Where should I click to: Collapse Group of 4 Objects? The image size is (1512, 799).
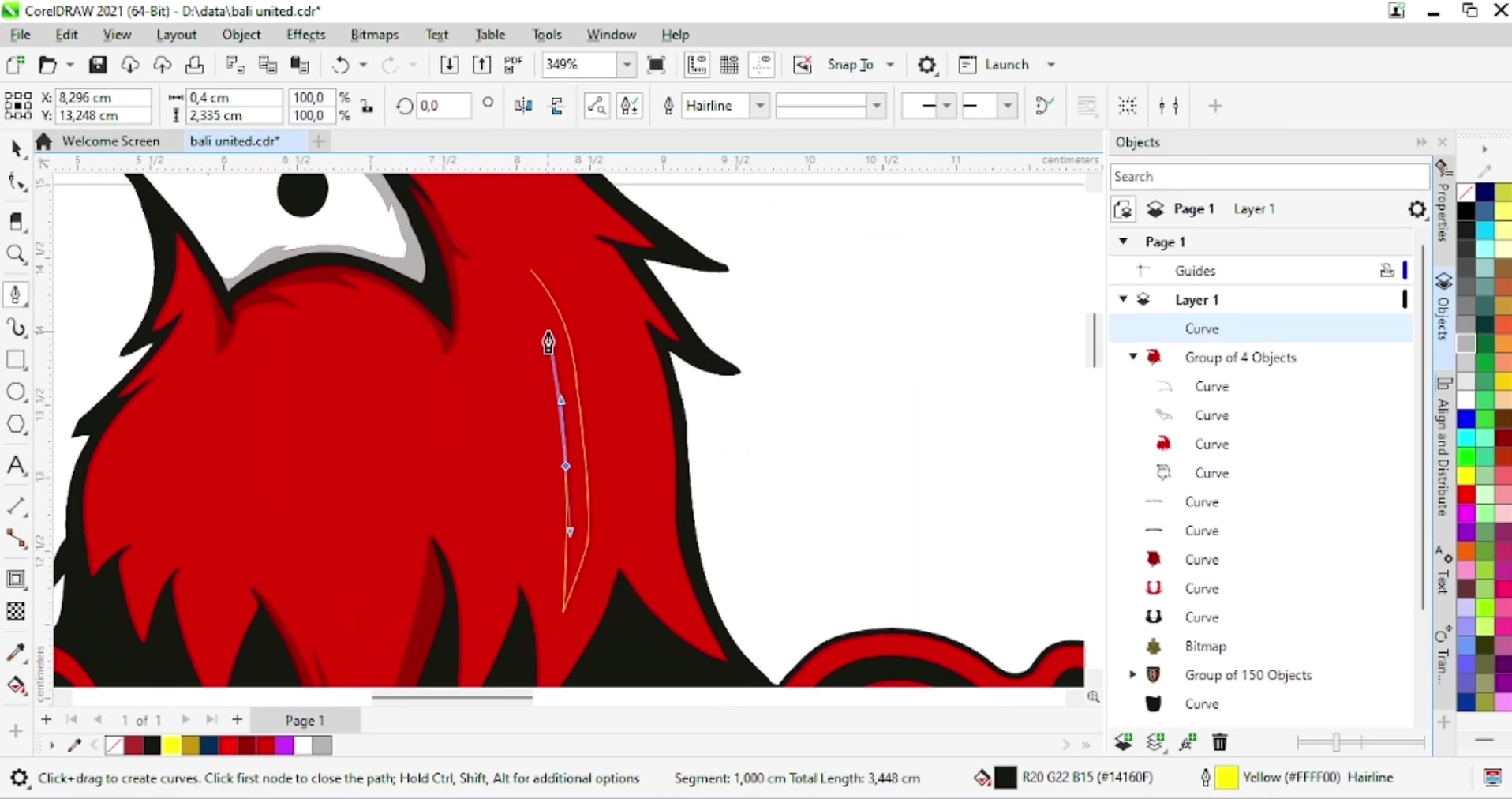[1133, 357]
